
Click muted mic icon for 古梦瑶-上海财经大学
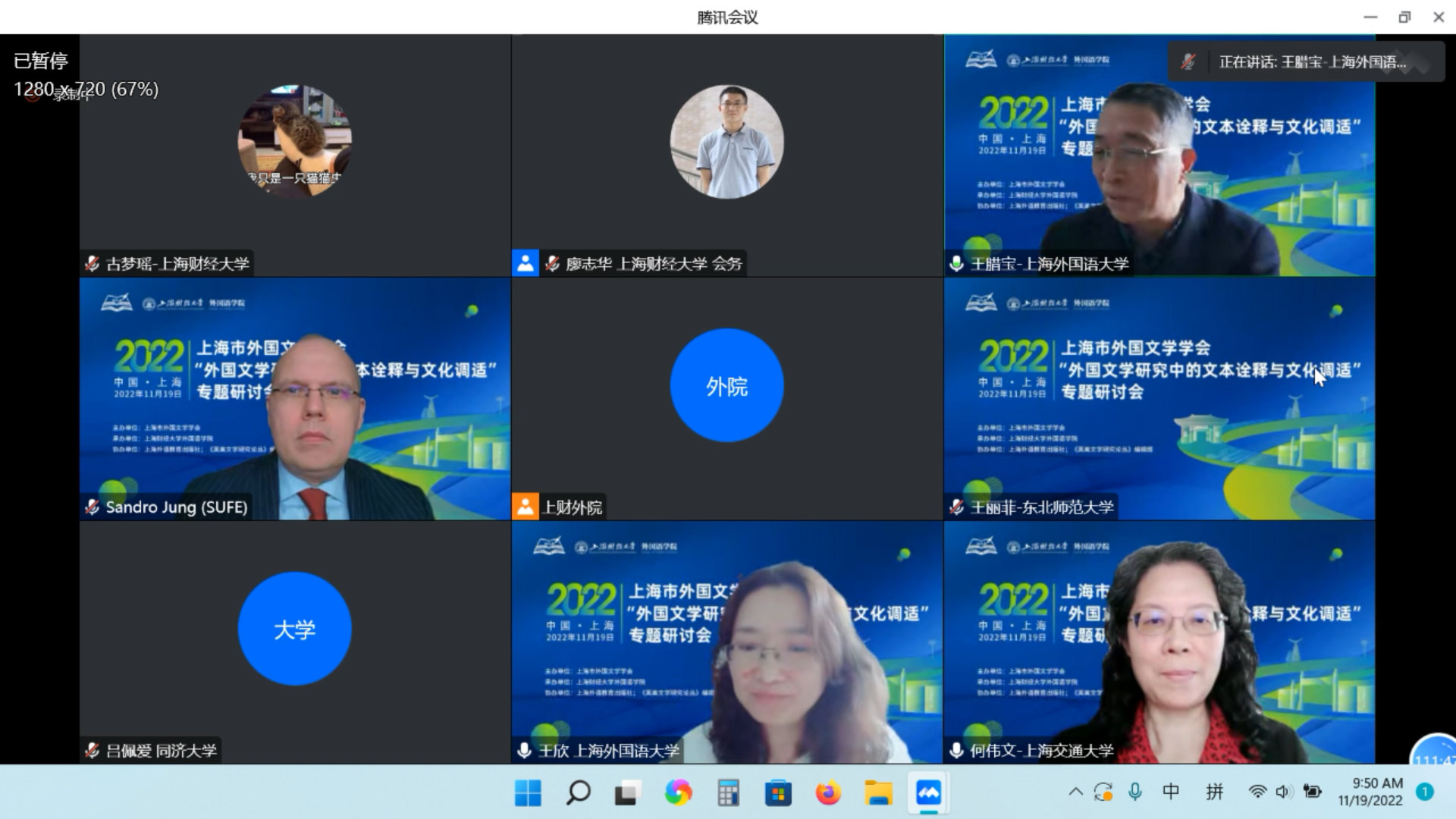coord(92,264)
